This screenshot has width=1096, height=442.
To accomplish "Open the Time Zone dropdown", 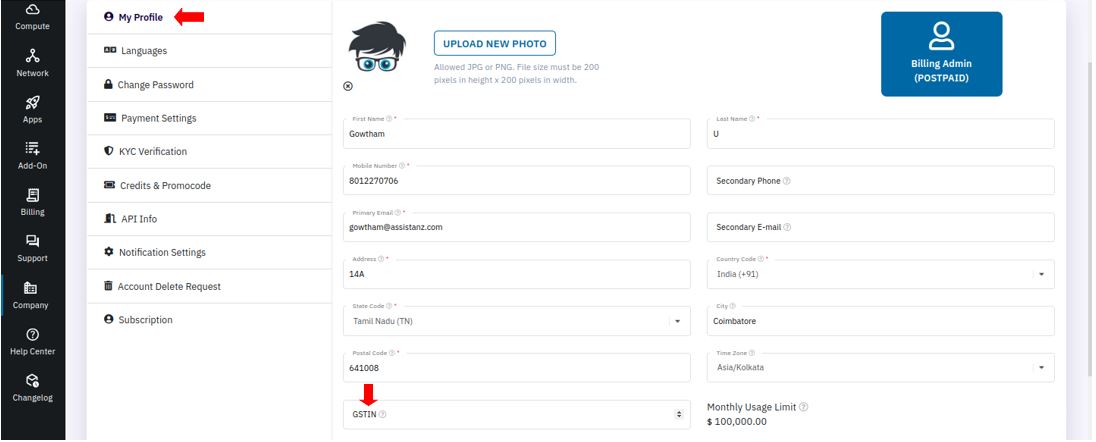I will (1041, 368).
